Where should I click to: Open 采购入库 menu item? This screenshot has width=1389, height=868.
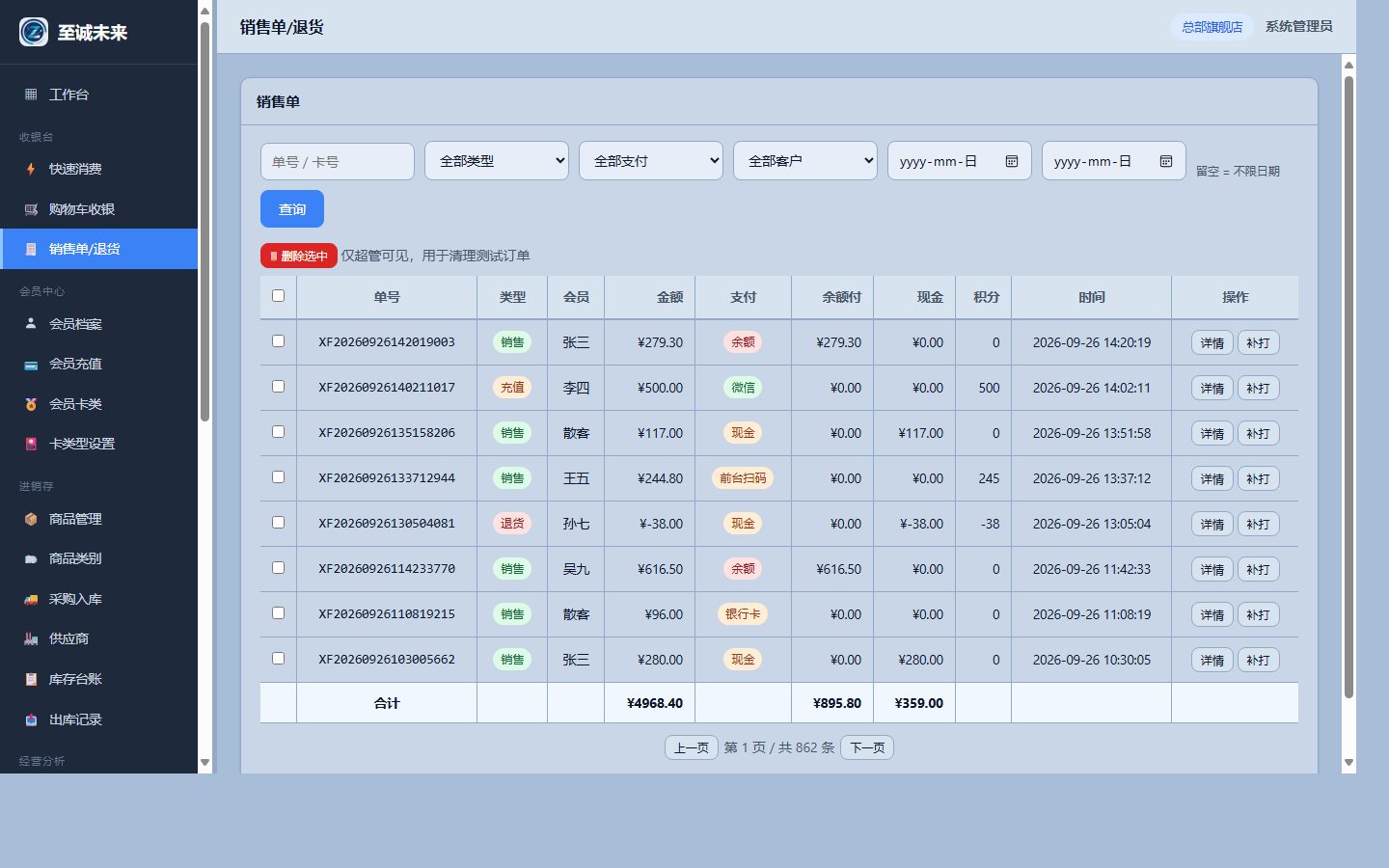[x=98, y=599]
